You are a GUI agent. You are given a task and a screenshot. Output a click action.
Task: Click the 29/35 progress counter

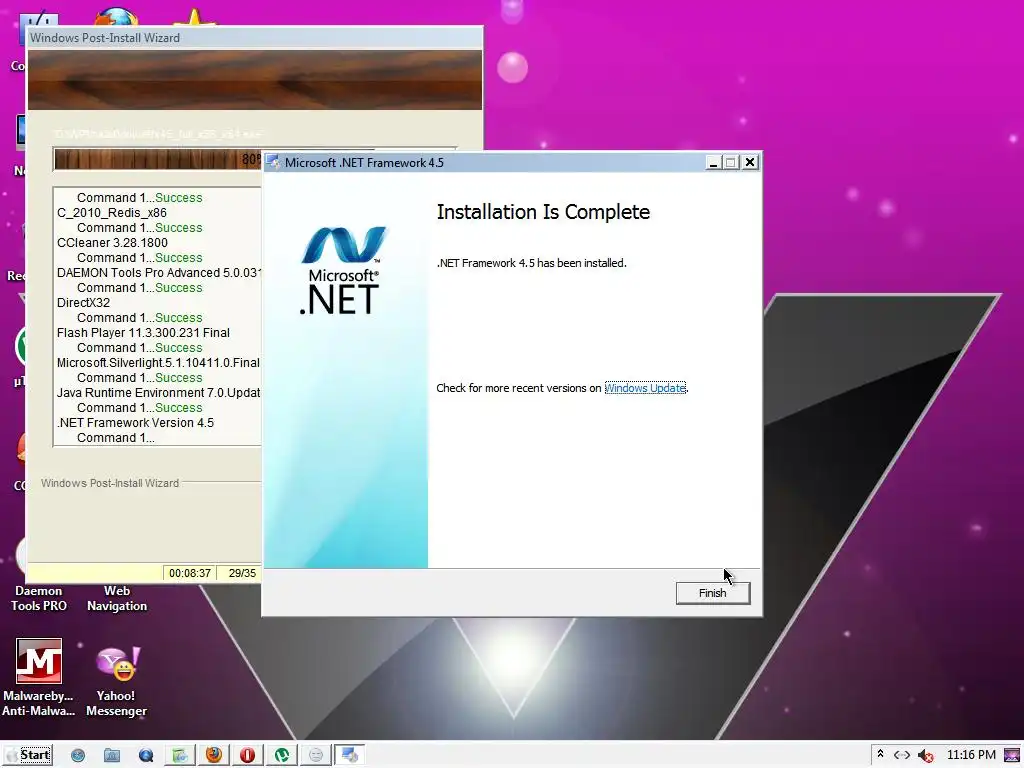pos(242,573)
